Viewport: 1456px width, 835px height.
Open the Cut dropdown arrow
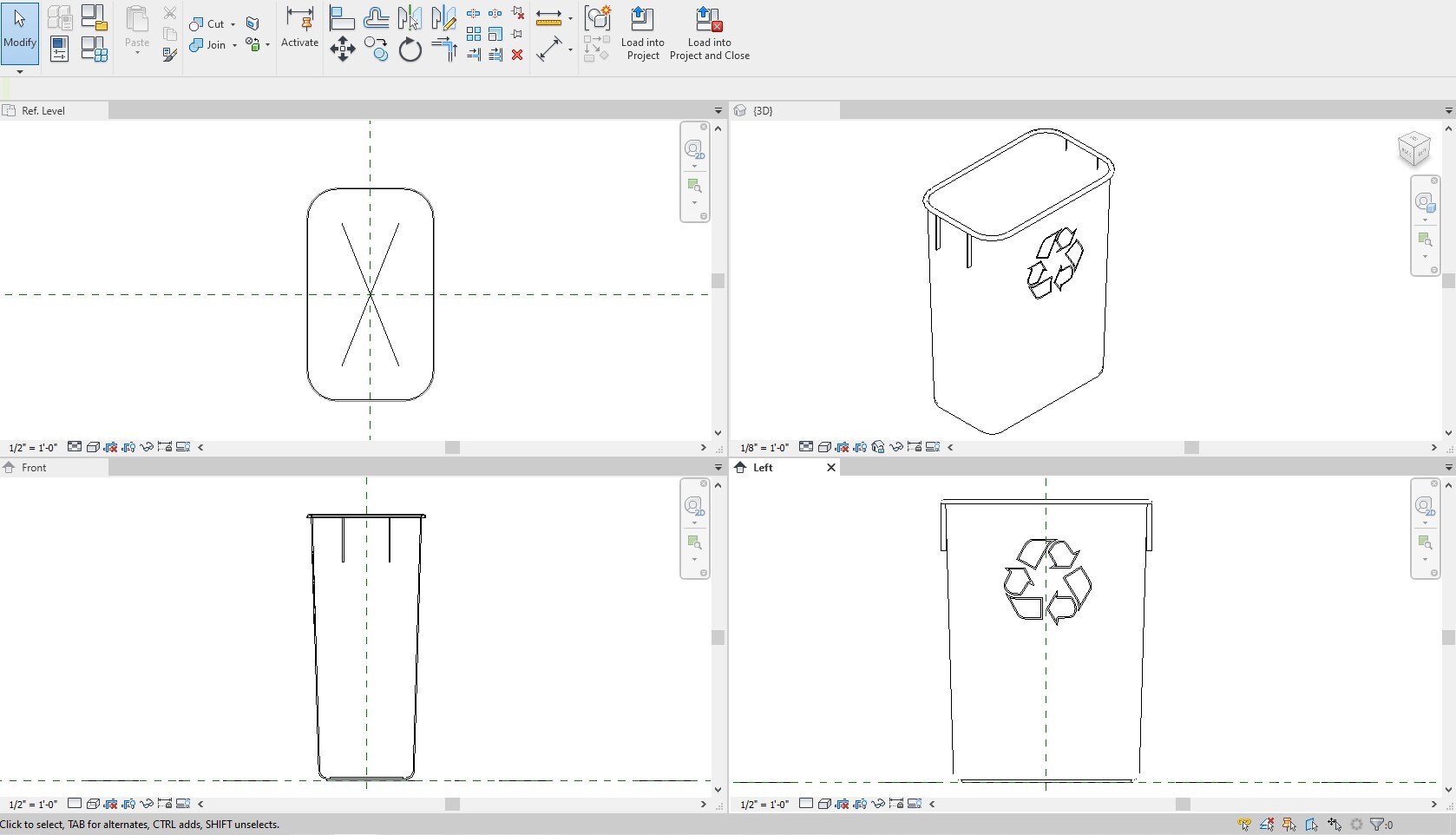[231, 23]
